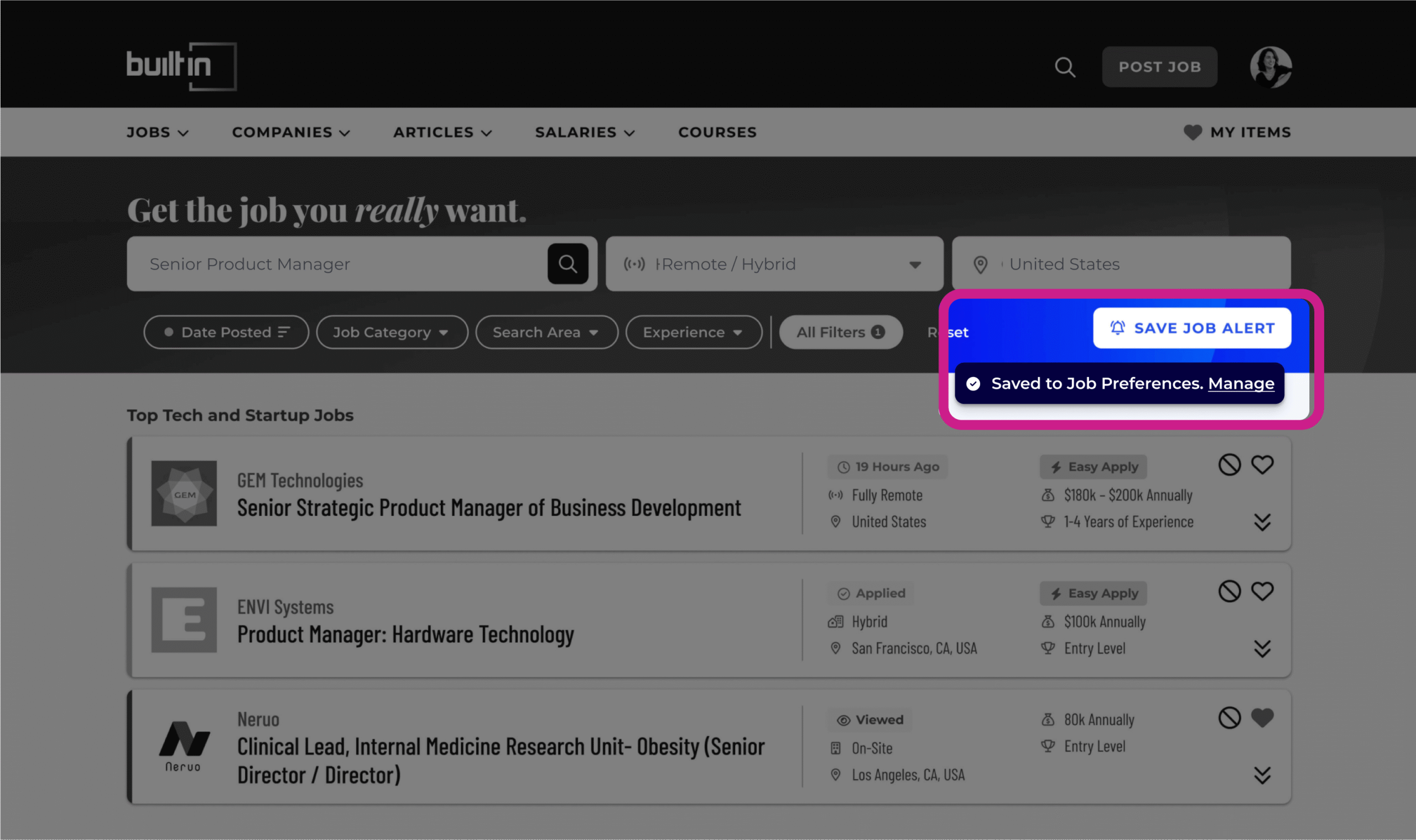Click the Built In logo
The width and height of the screenshot is (1416, 840).
pyautogui.click(x=181, y=66)
